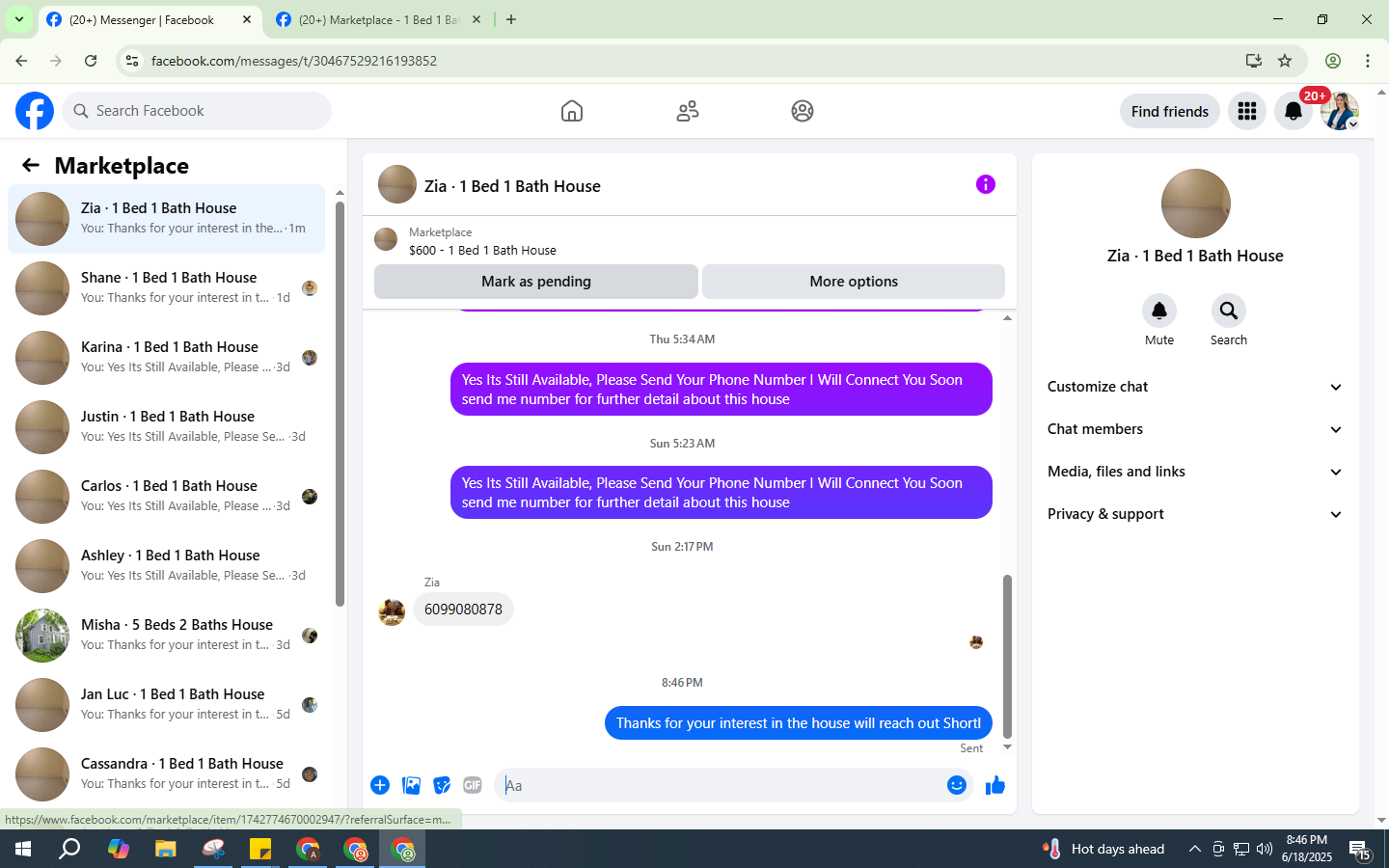Screen dimensions: 1389x868
Task: Open Windows taskbar search
Action: tap(69, 849)
